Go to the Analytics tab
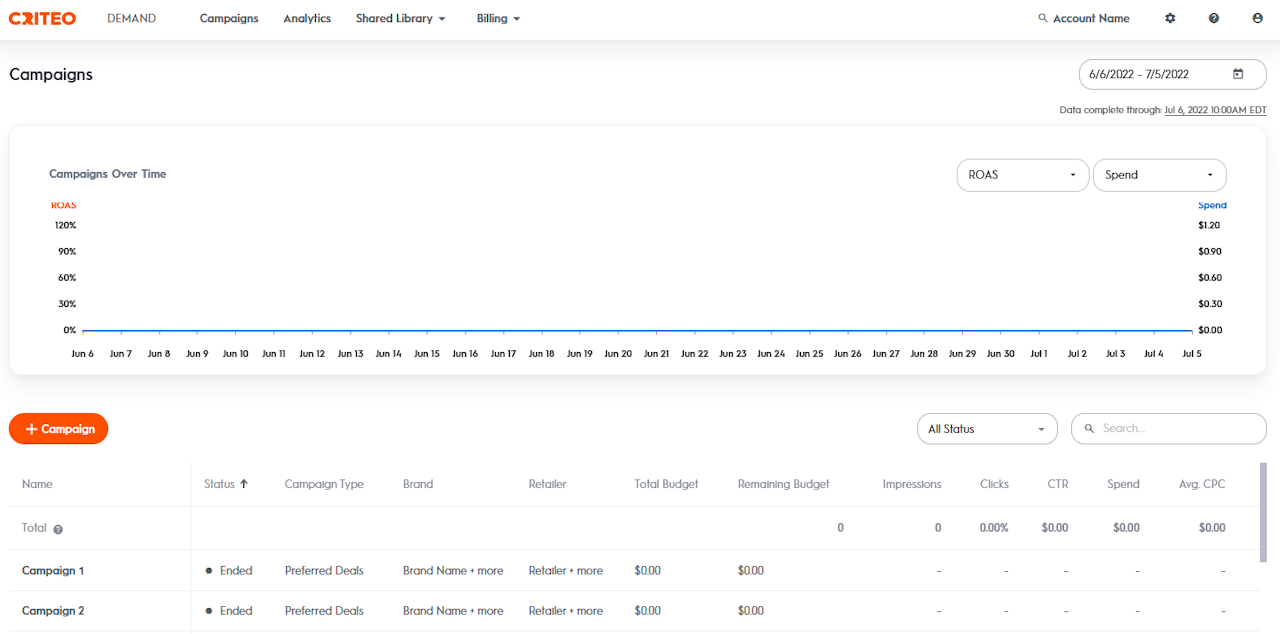1280x634 pixels. pyautogui.click(x=307, y=18)
